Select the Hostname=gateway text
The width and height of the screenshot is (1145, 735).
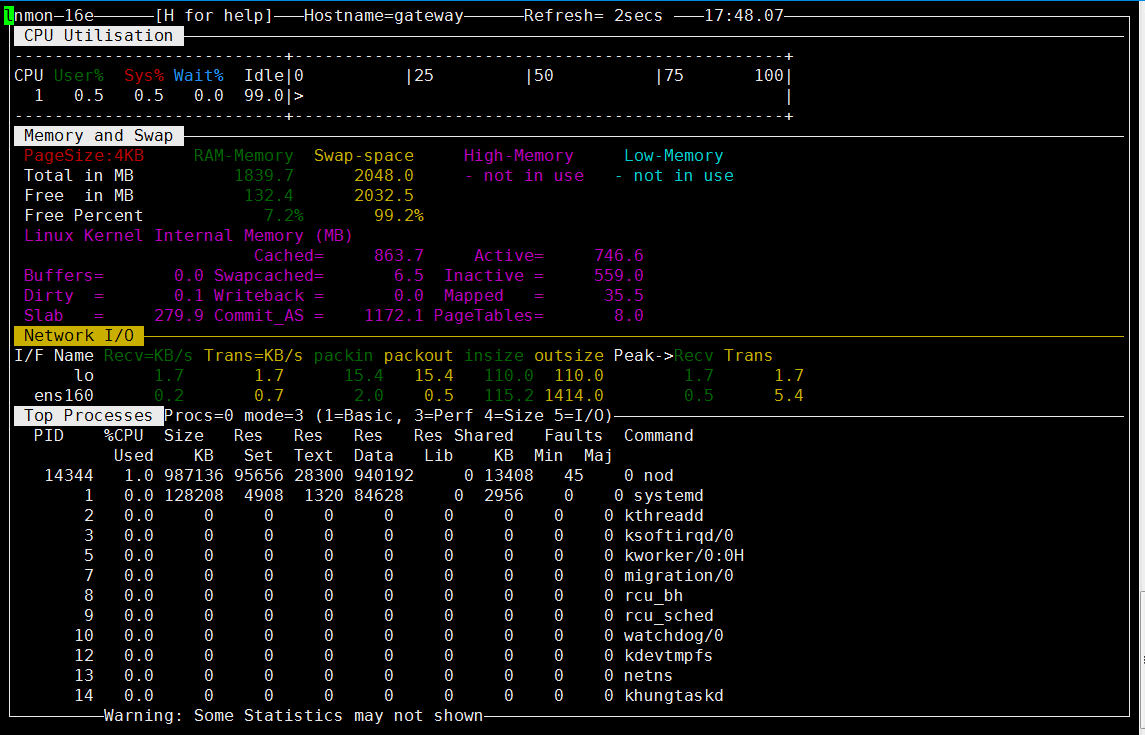point(383,15)
